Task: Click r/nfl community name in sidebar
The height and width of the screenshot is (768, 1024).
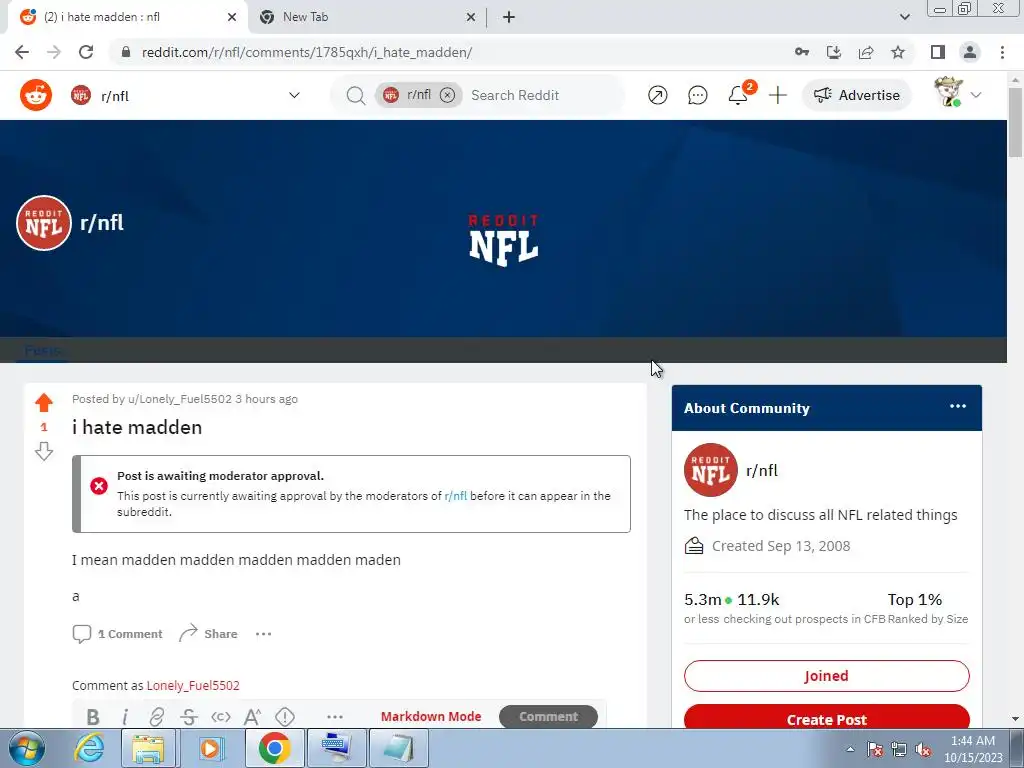Action: pyautogui.click(x=762, y=470)
